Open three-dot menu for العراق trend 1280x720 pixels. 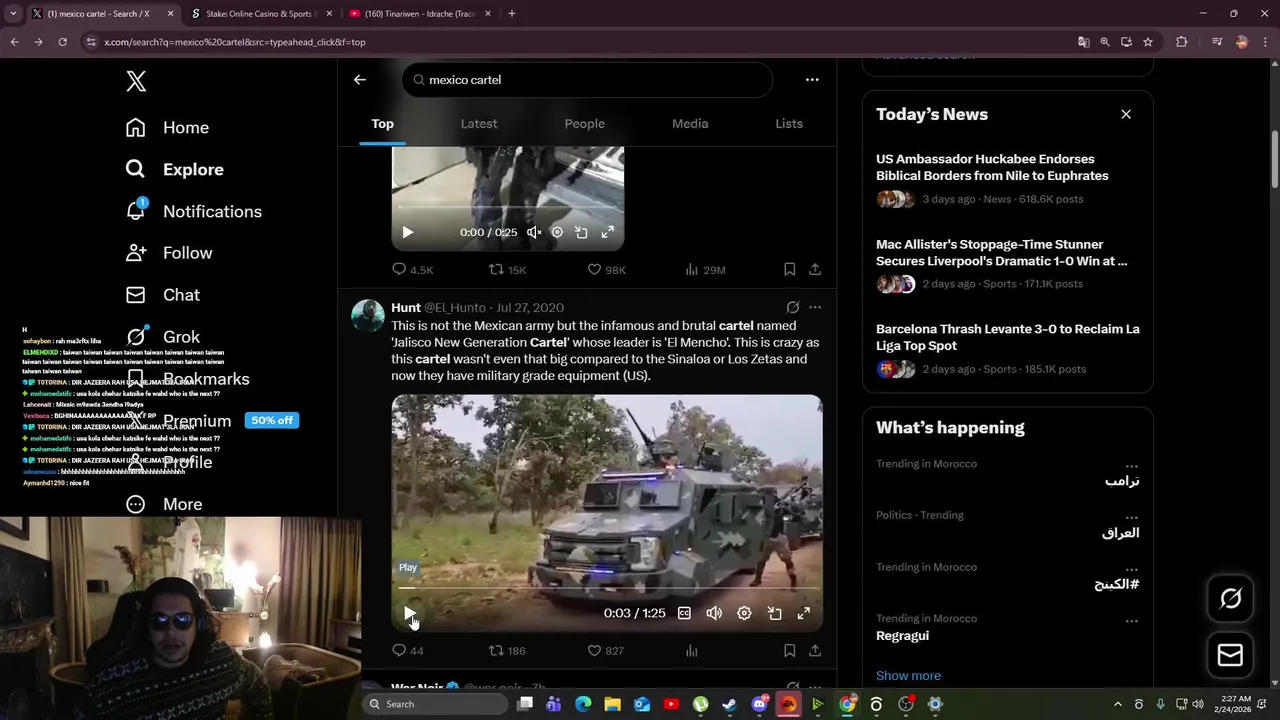tap(1131, 518)
